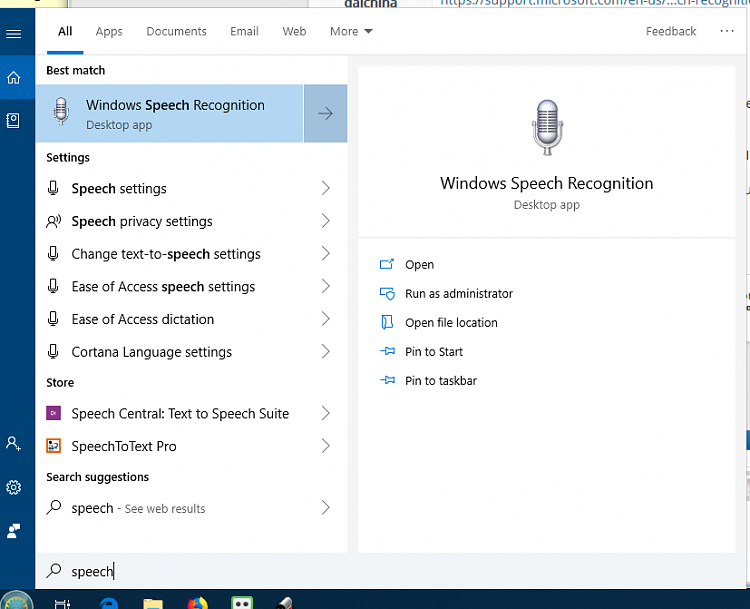Viewport: 750px width, 609px height.
Task: Click the Speech Central store app icon
Action: point(54,413)
